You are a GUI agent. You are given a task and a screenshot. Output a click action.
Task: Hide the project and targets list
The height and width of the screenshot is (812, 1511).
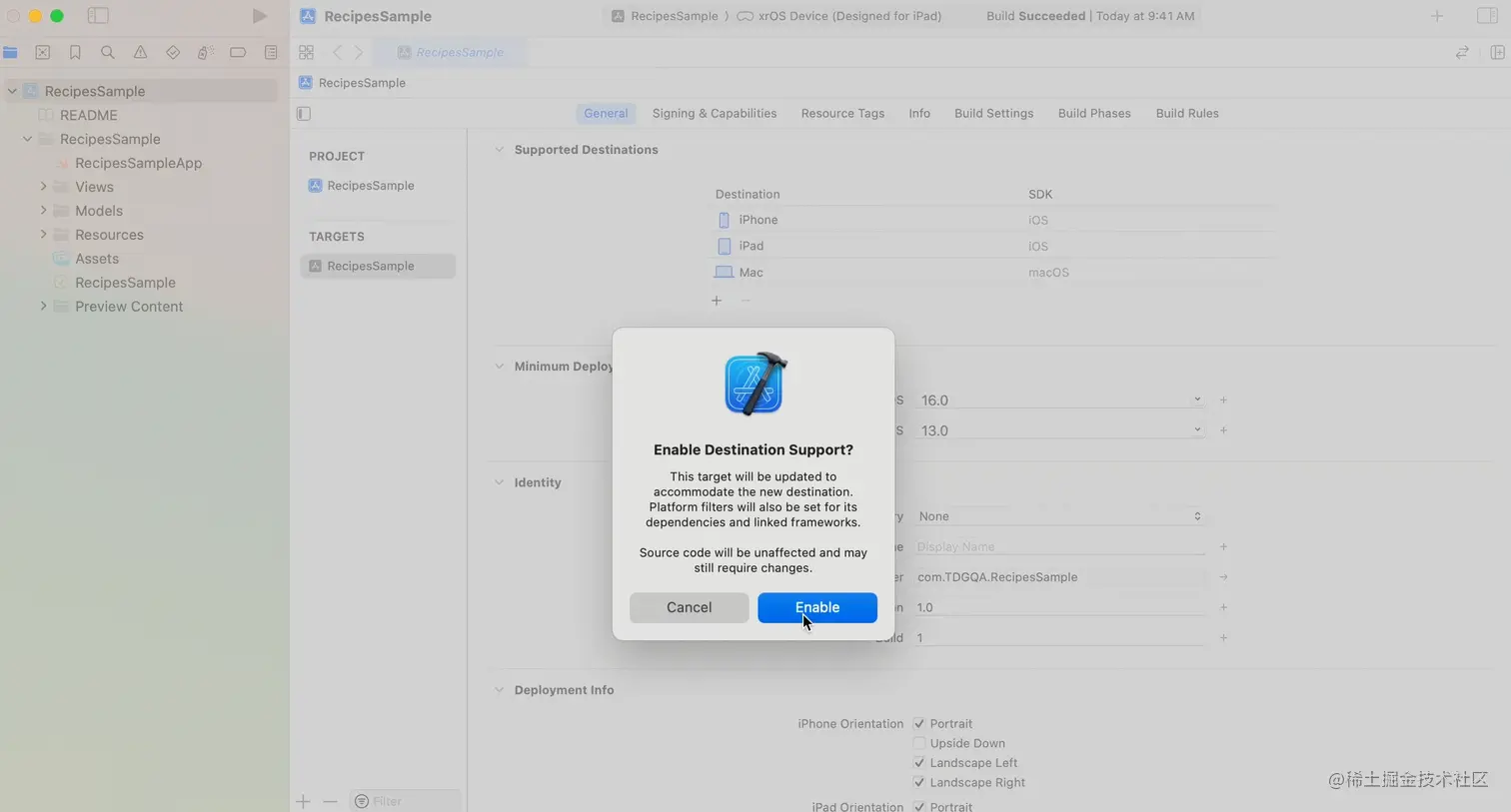[304, 114]
